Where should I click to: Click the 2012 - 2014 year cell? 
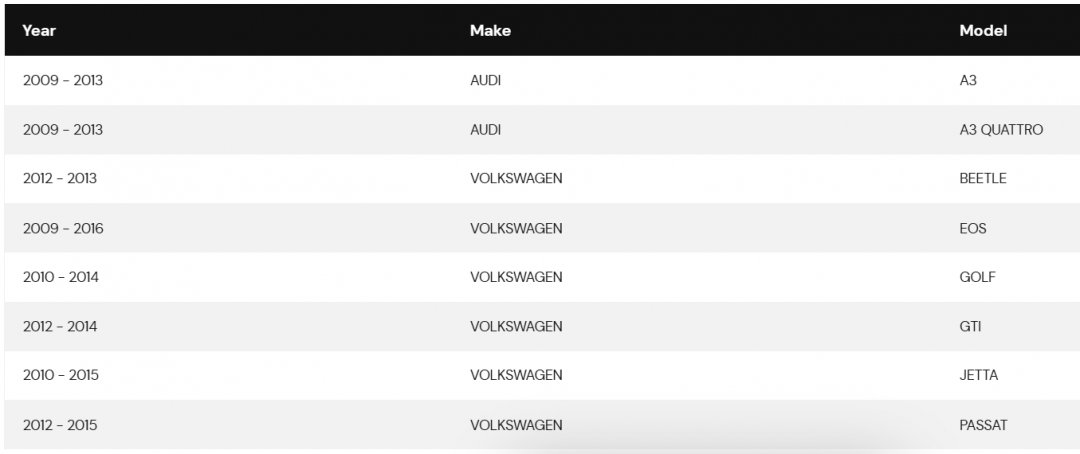click(x=60, y=327)
